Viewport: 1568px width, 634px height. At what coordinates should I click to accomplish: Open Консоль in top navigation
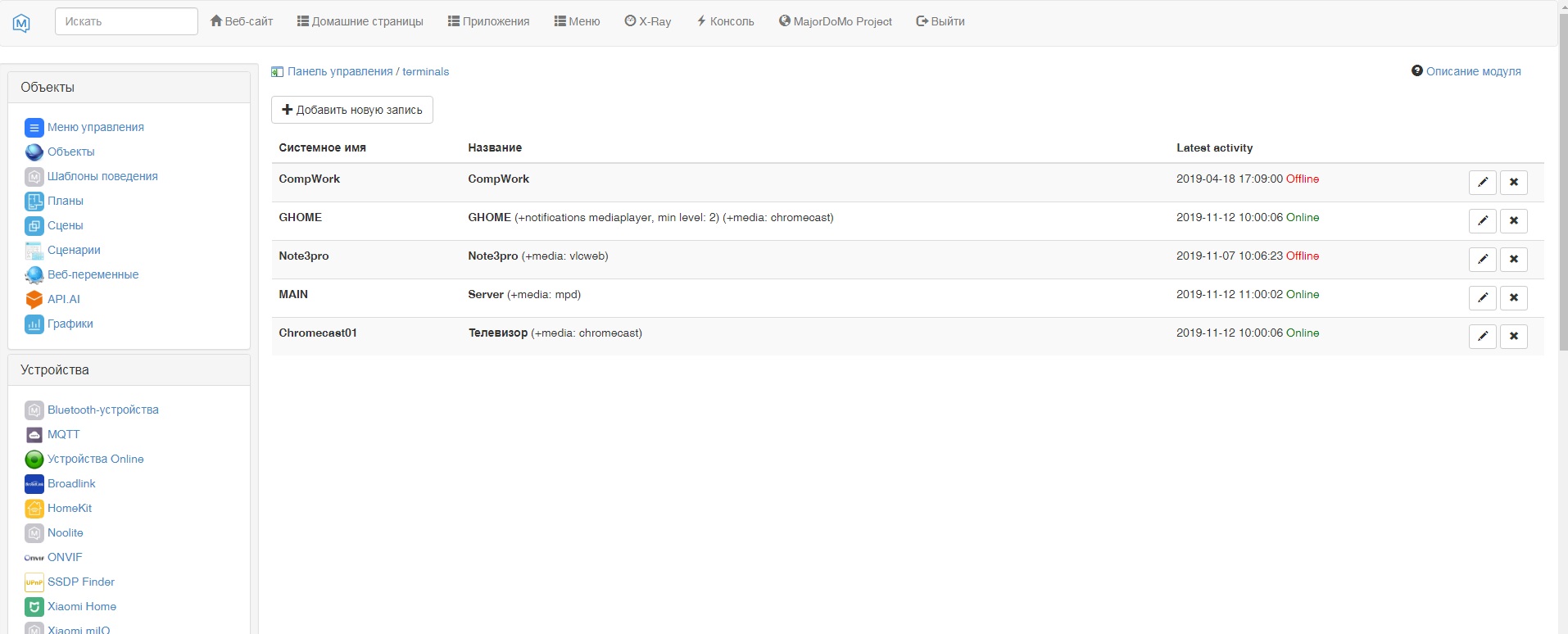(725, 21)
